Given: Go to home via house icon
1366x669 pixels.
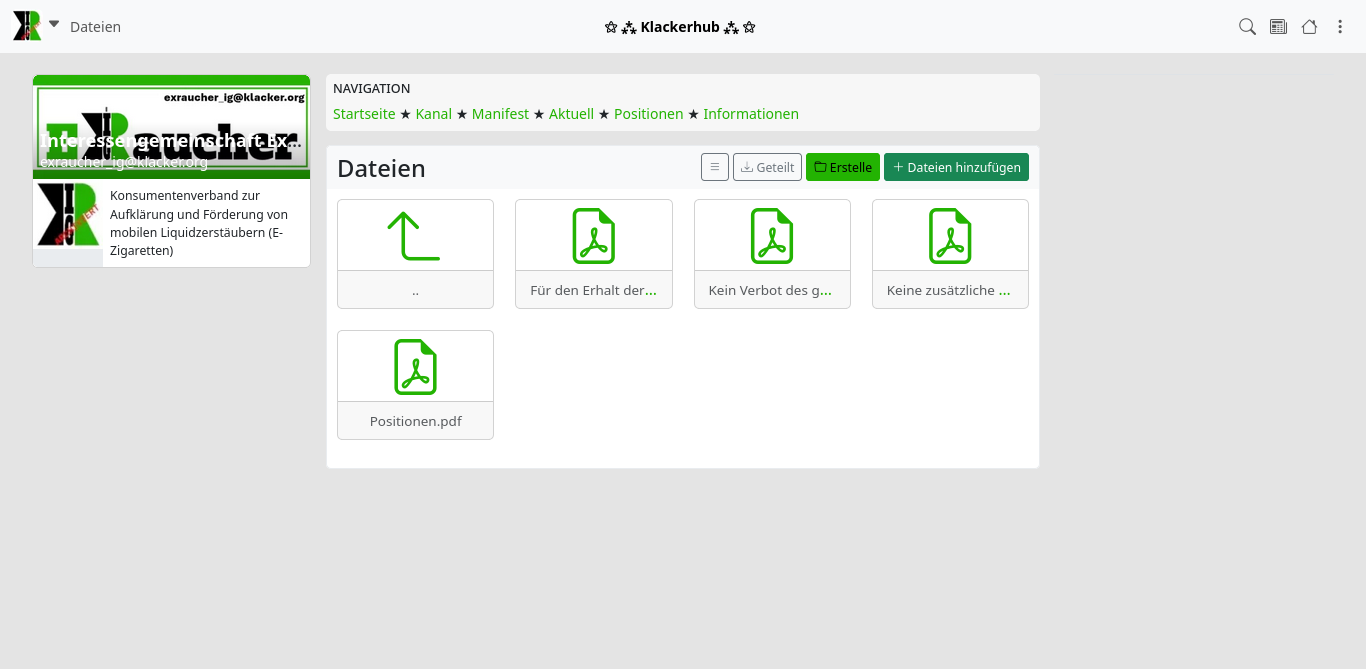Looking at the screenshot, I should pyautogui.click(x=1309, y=27).
